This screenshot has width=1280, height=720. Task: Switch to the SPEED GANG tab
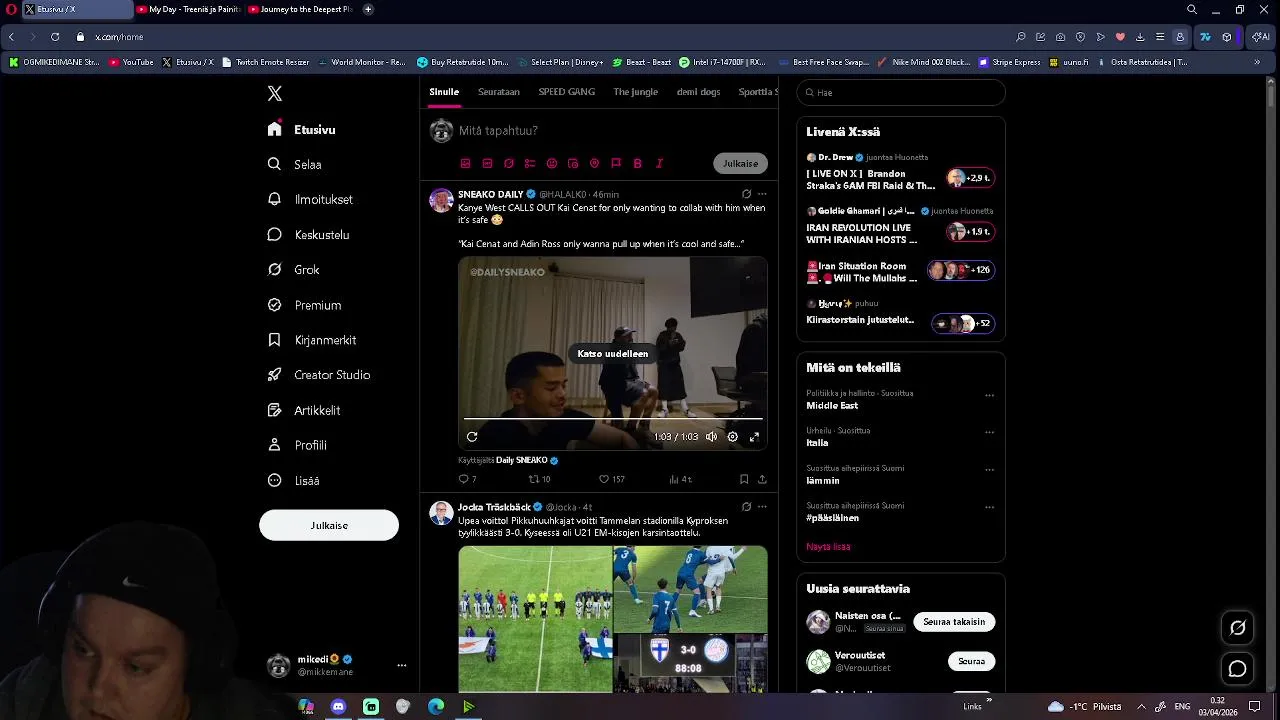[567, 92]
